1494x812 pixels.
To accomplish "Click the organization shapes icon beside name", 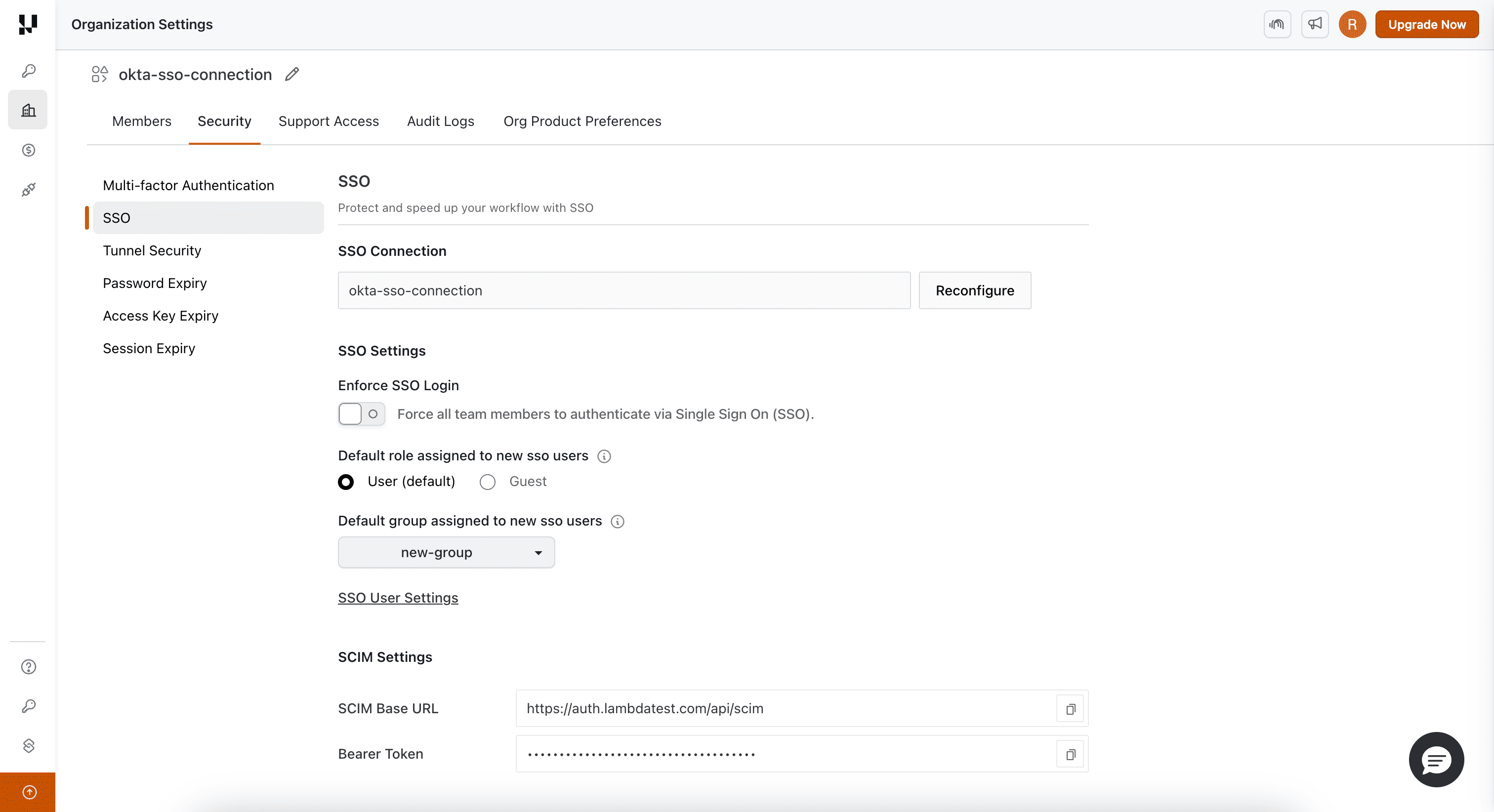I will pyautogui.click(x=100, y=74).
